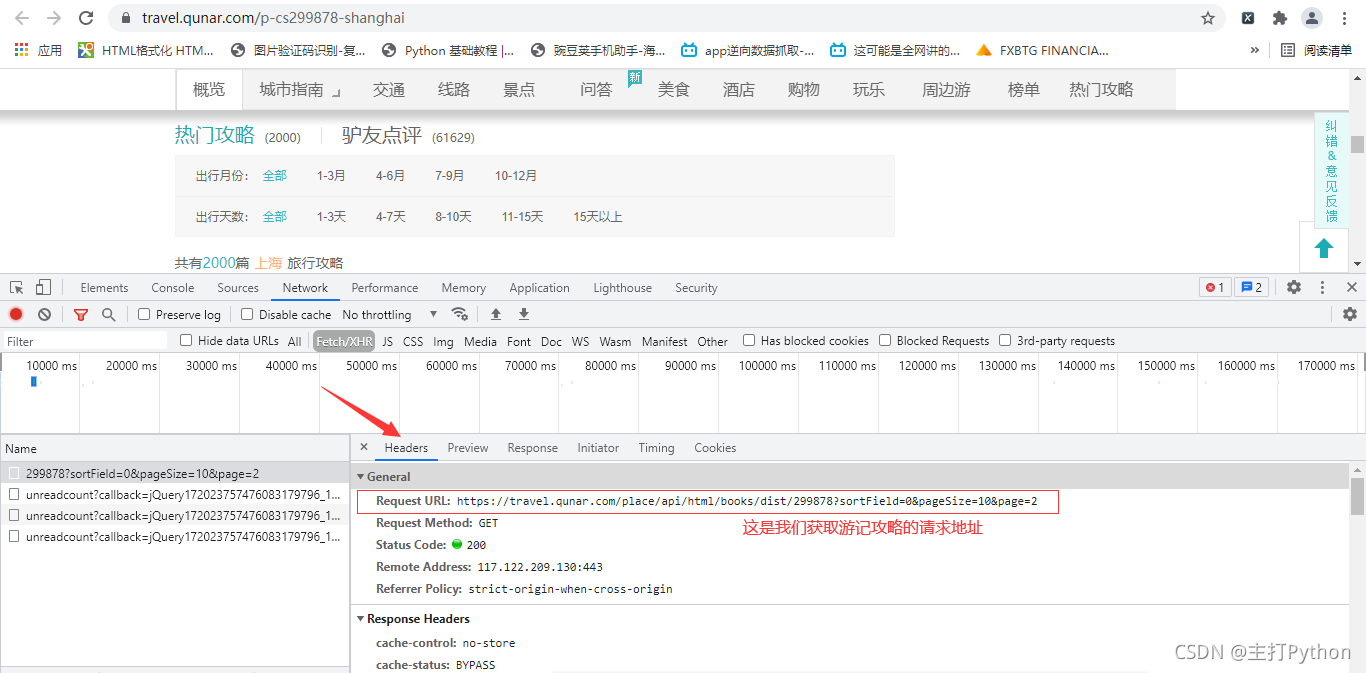This screenshot has width=1366, height=673.
Task: Open DevTools settings gear
Action: [1294, 287]
